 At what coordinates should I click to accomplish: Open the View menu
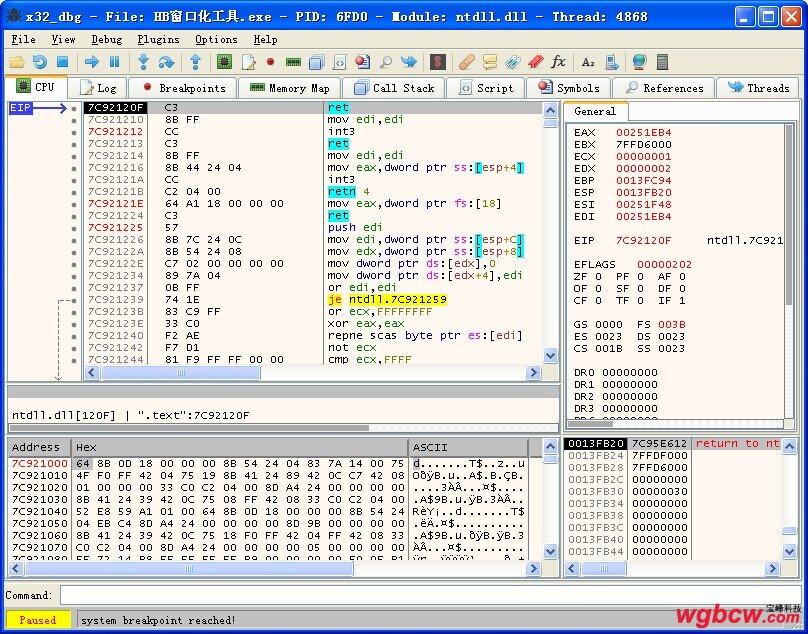click(x=63, y=40)
